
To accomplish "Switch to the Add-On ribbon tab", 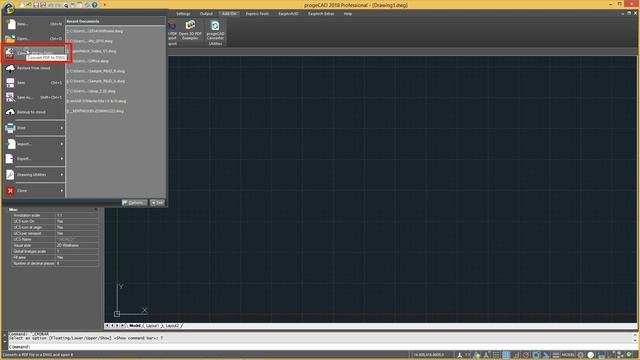I will [x=229, y=14].
